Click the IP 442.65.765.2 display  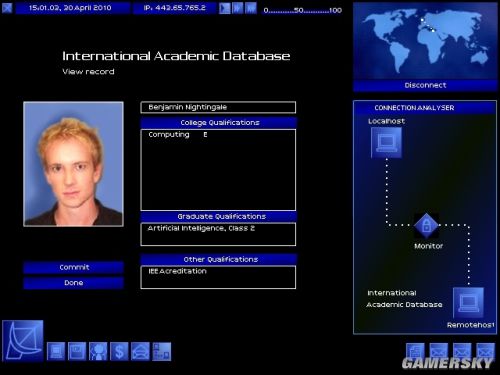point(175,8)
